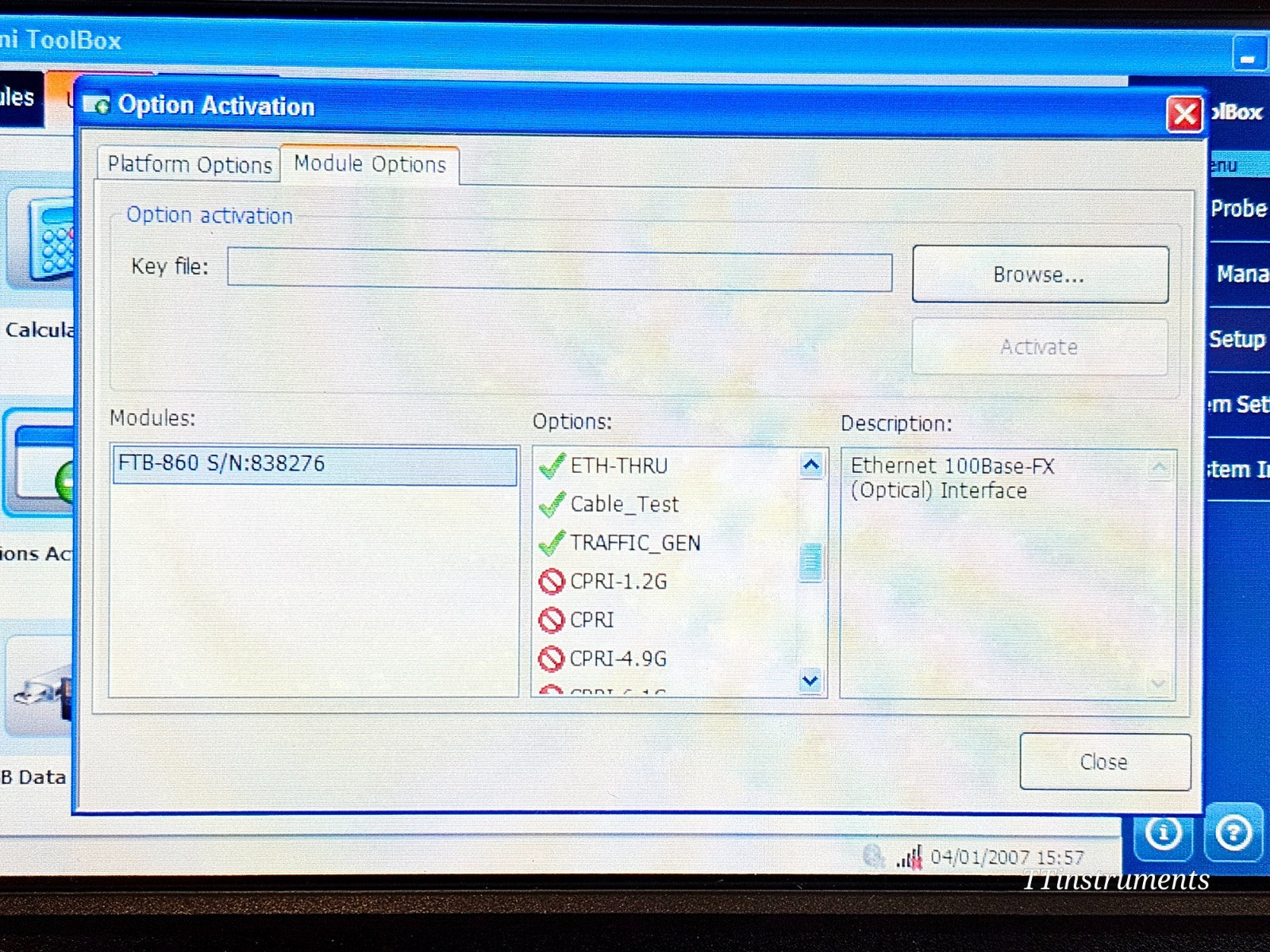This screenshot has height=952, width=1270.
Task: Toggle the Cable_Test option checkmark
Action: tap(553, 504)
